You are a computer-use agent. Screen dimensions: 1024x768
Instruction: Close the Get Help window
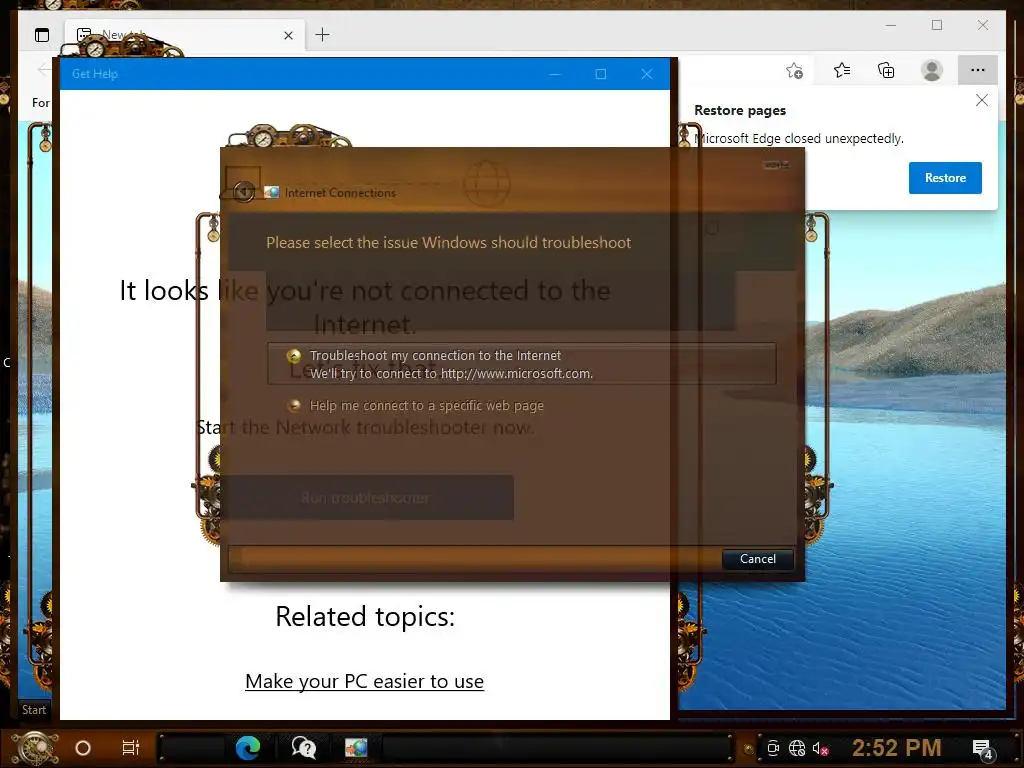point(647,74)
